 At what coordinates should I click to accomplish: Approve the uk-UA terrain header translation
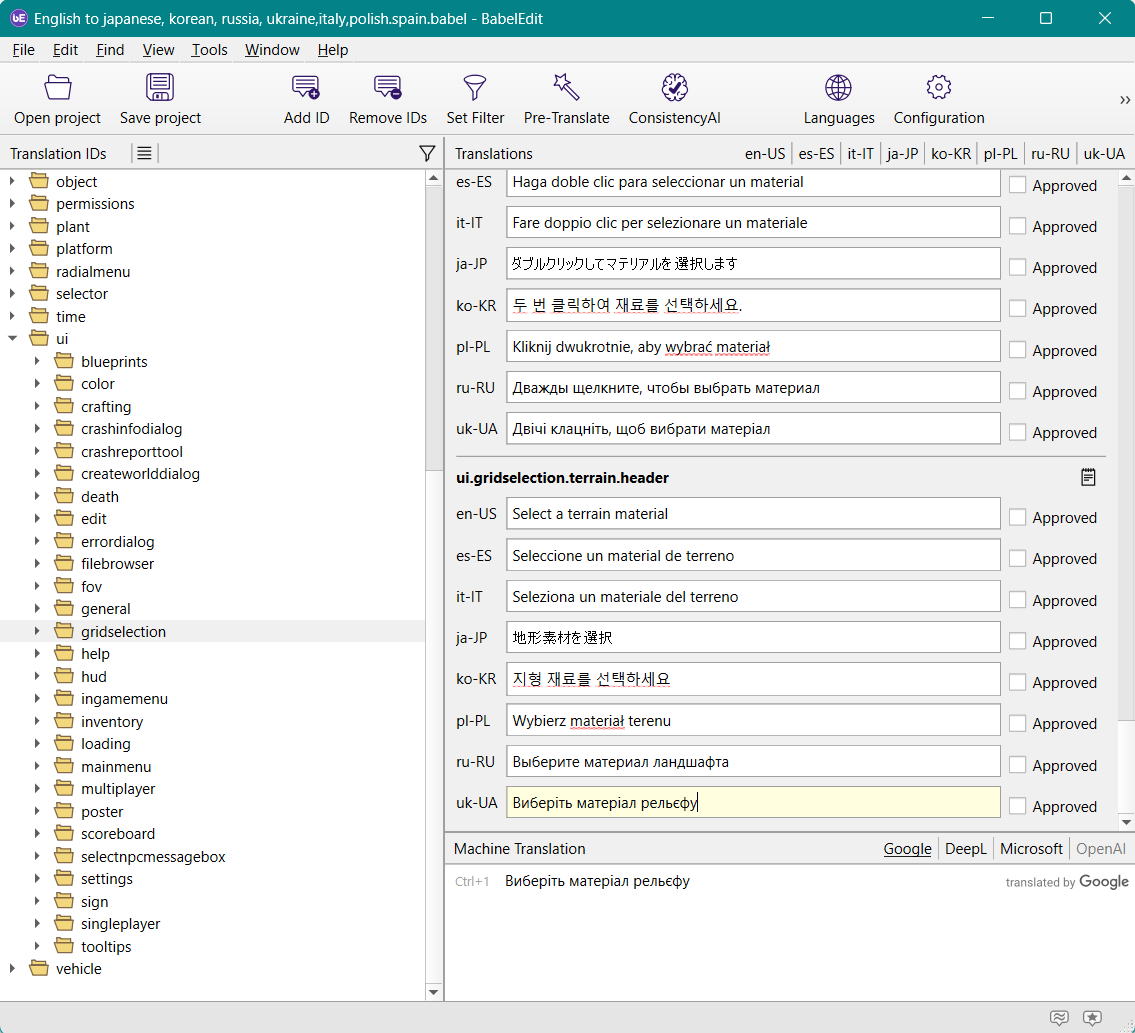click(1018, 806)
